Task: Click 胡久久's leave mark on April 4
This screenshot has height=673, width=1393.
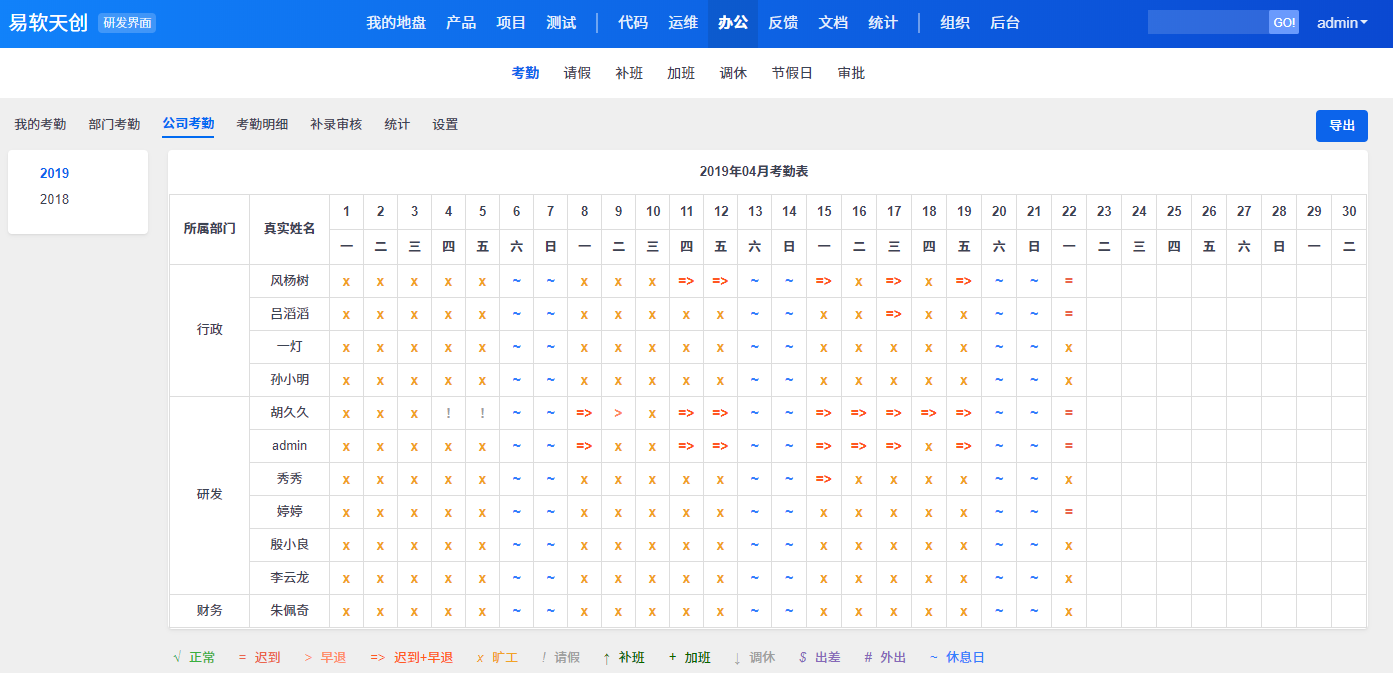Action: (448, 413)
